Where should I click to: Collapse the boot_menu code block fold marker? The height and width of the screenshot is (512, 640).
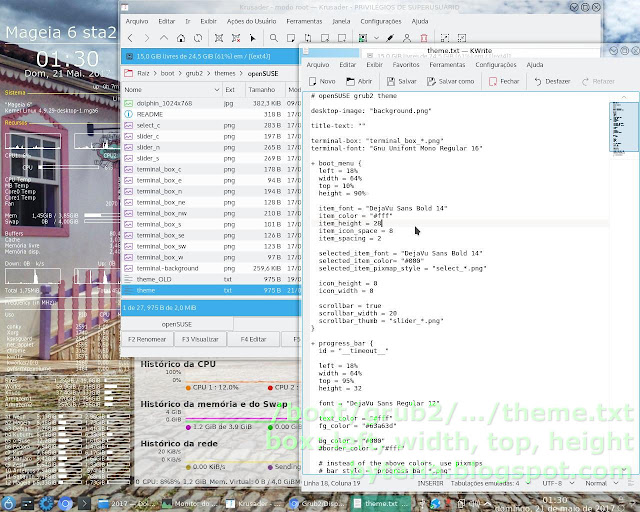click(x=313, y=163)
